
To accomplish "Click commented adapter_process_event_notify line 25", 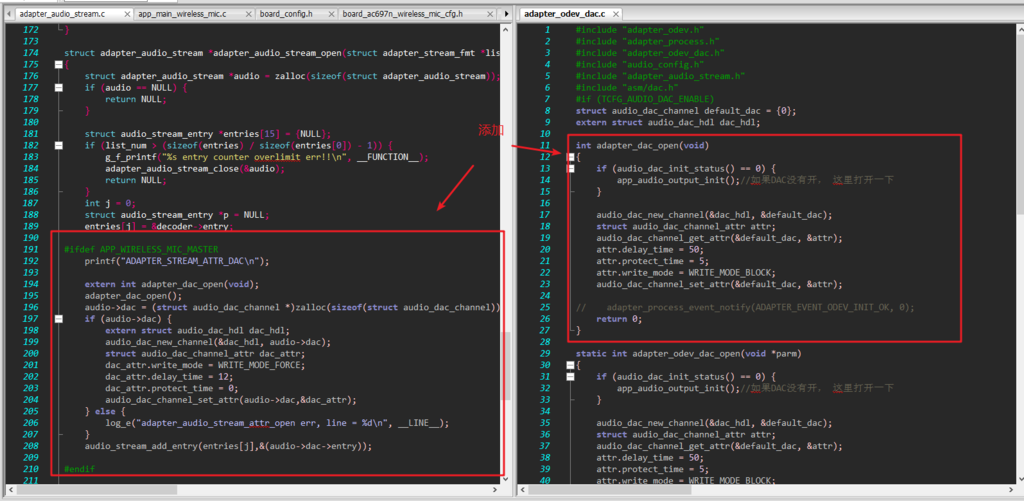I will 745,308.
